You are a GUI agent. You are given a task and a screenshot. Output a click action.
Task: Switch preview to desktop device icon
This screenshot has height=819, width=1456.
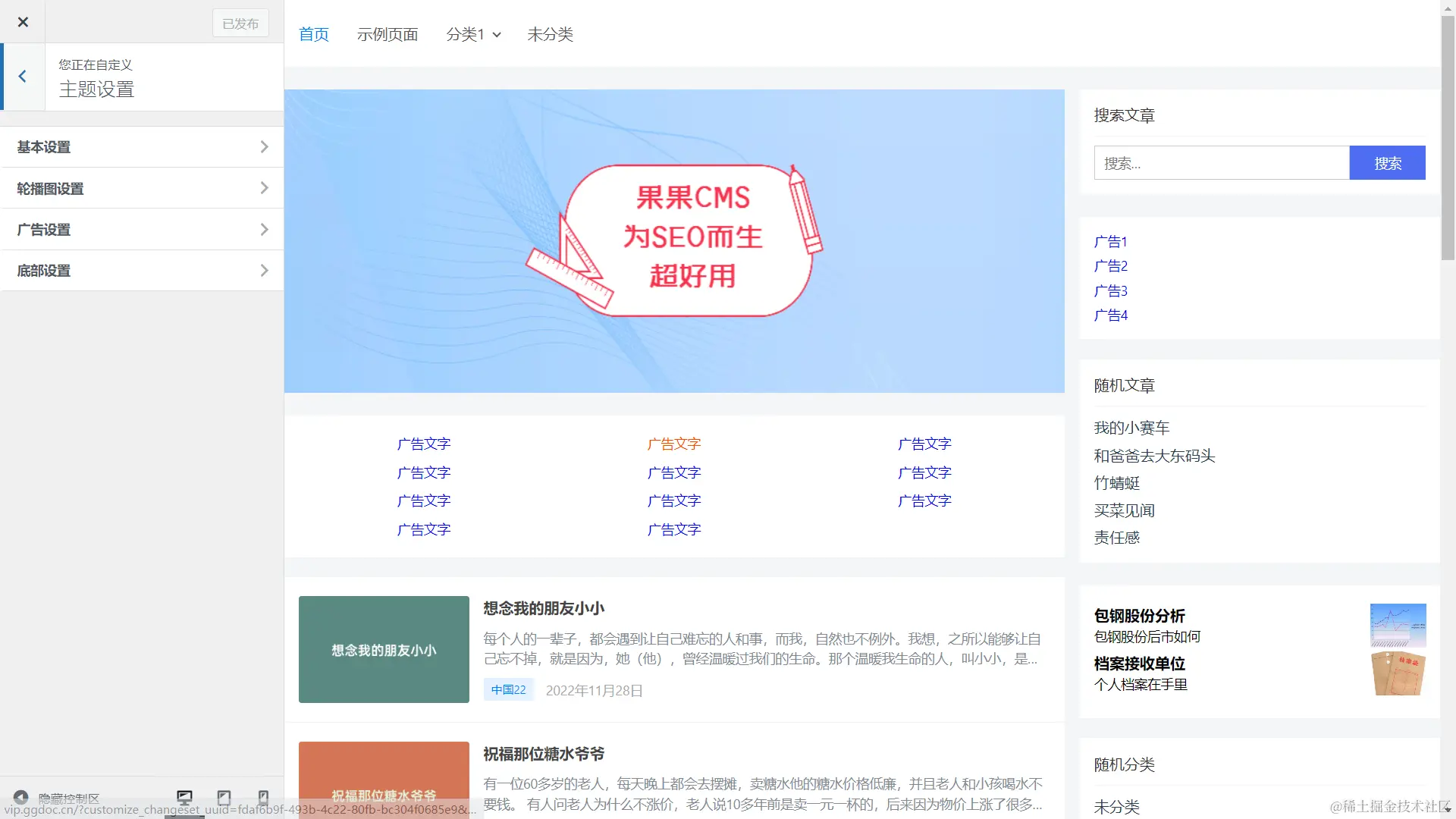[184, 797]
